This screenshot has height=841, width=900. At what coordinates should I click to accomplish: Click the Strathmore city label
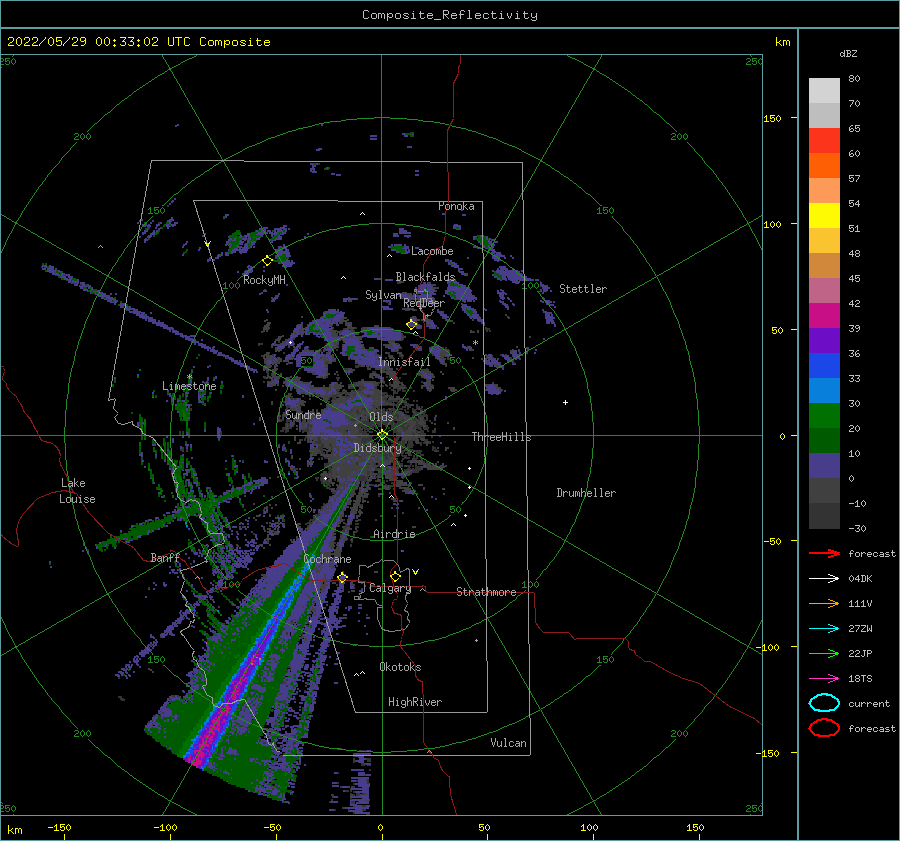(486, 592)
